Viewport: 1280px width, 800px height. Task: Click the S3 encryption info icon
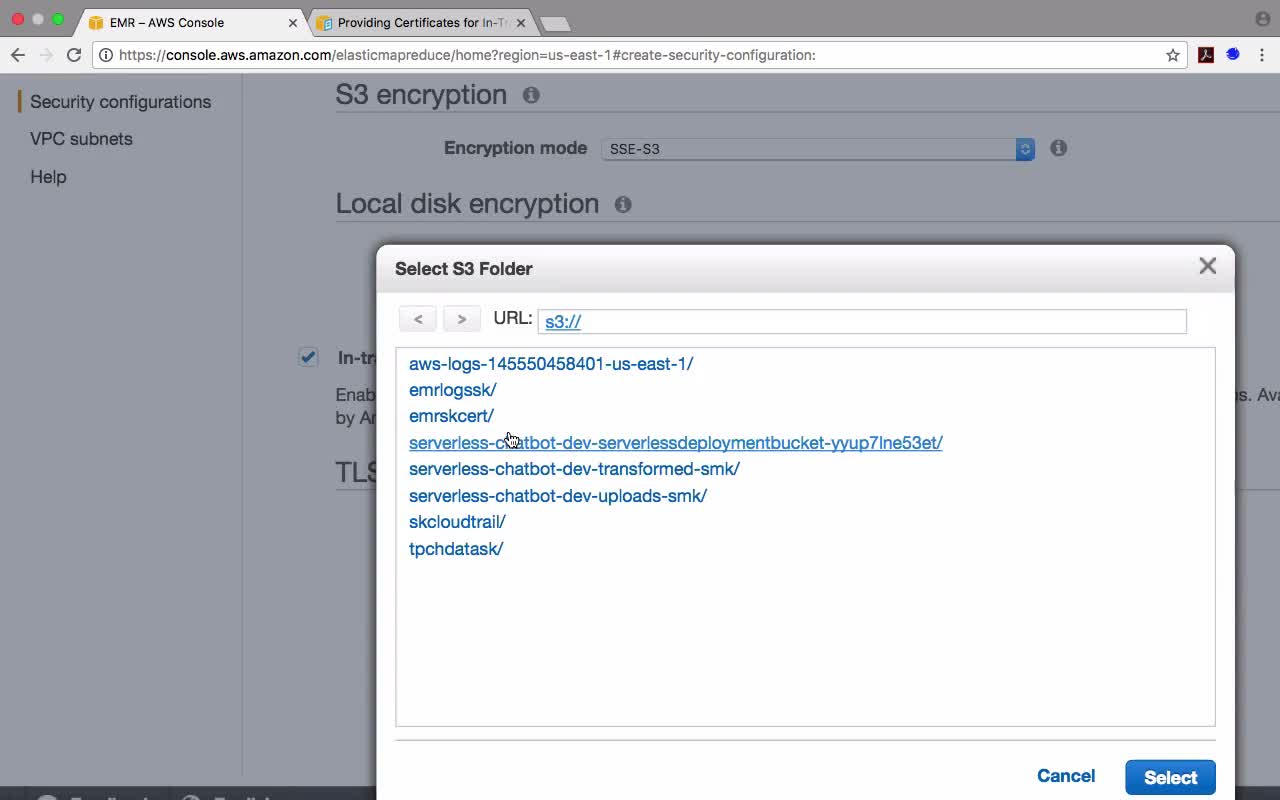531,95
